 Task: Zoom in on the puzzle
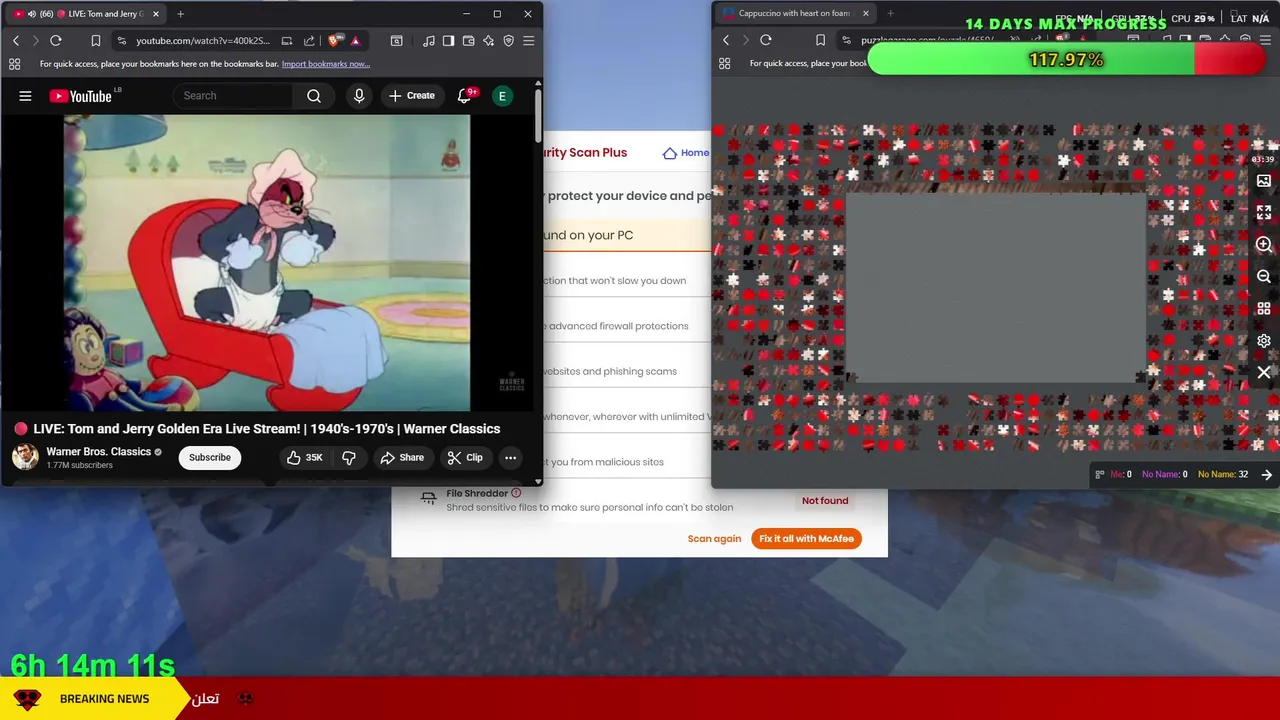pos(1264,245)
